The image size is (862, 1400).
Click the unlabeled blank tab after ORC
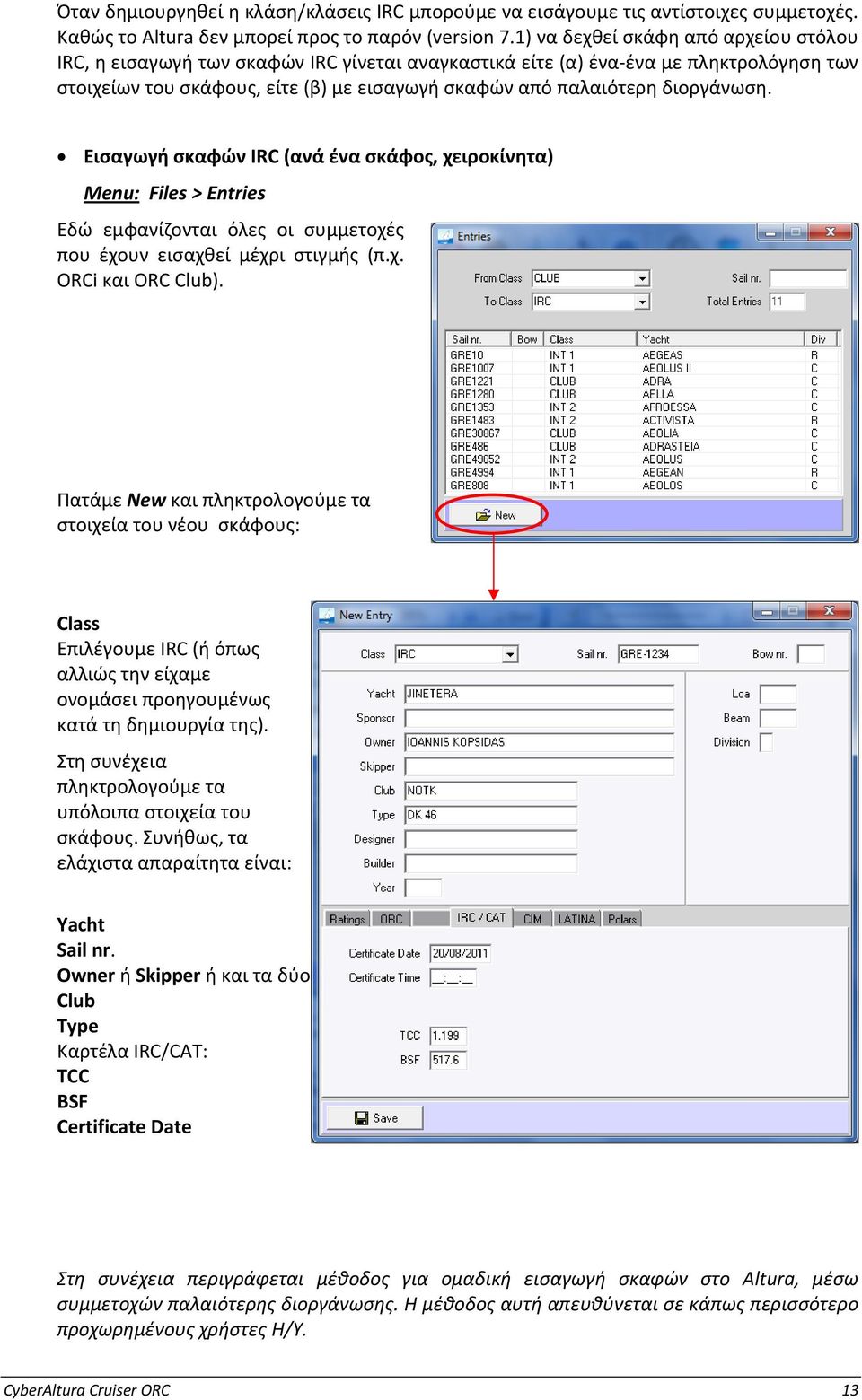[x=431, y=919]
